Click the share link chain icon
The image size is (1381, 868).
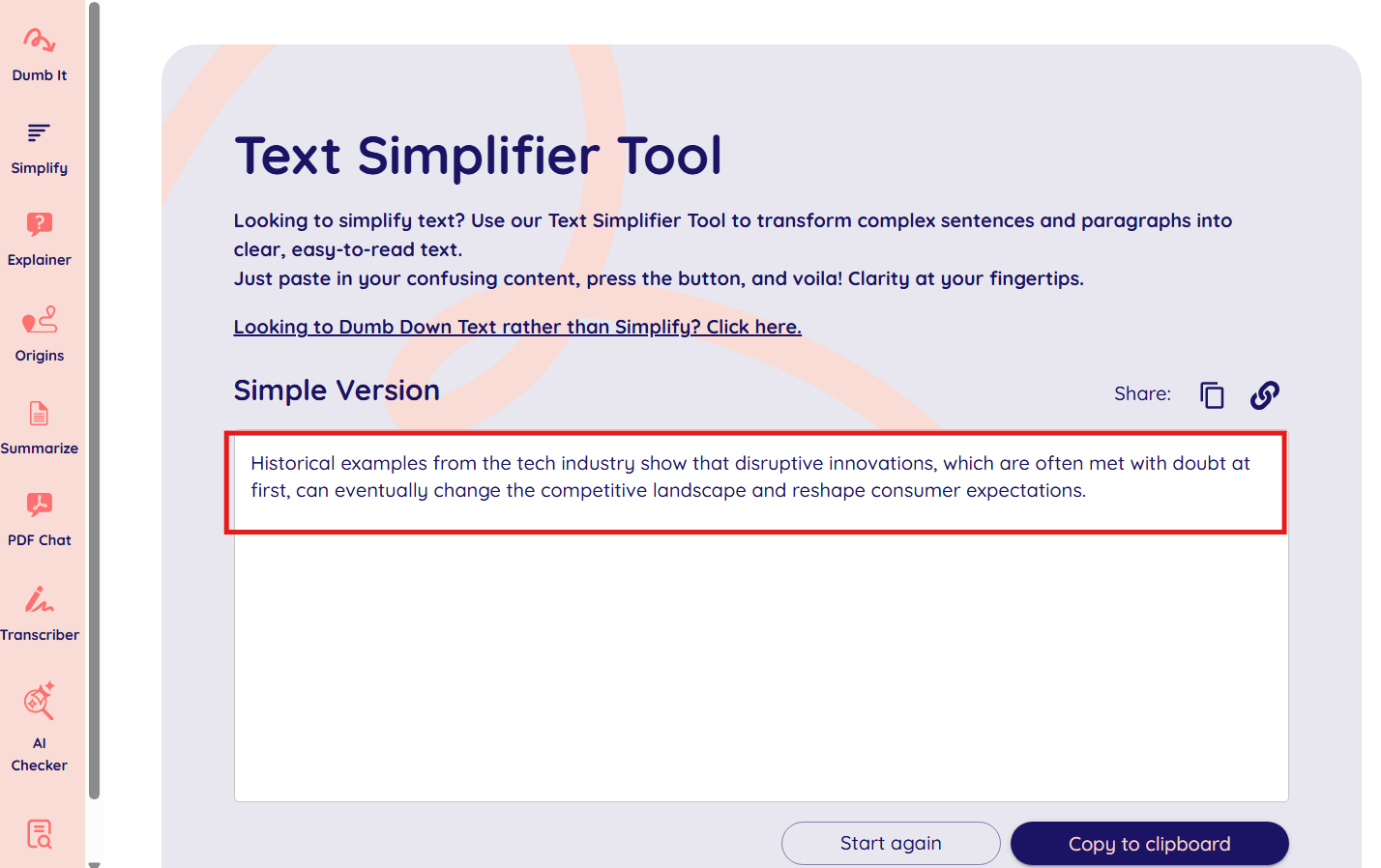pos(1264,394)
